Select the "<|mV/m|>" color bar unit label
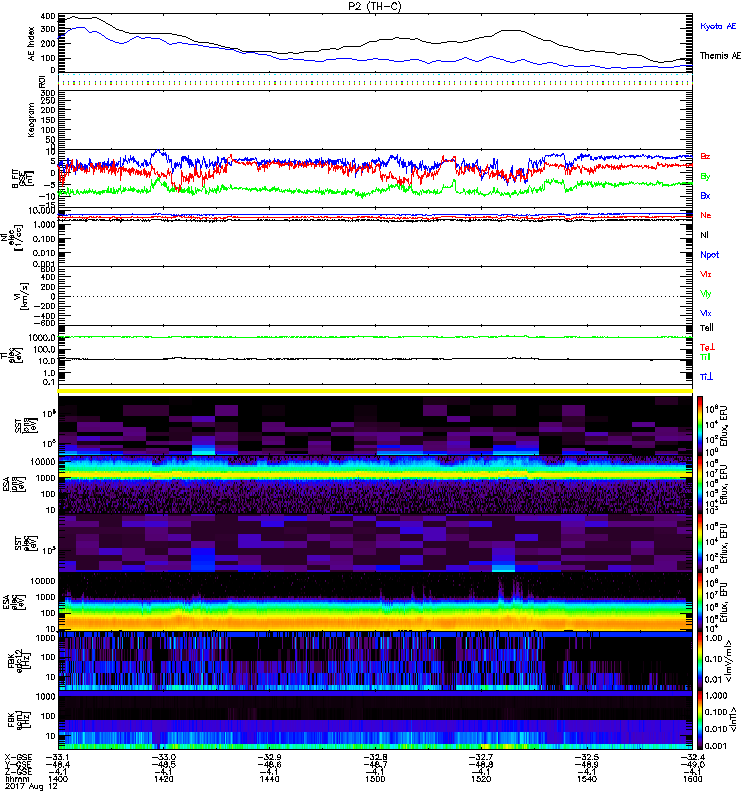Viewport: 750px width, 800px height. pos(729,661)
